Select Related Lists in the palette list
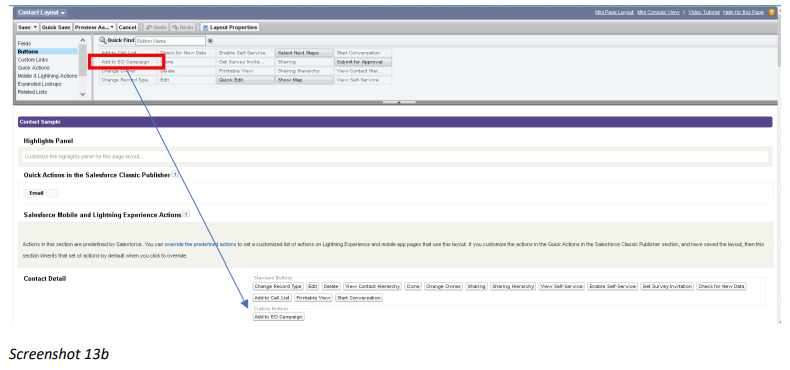Screen dimensions: 790x370 tap(32, 92)
